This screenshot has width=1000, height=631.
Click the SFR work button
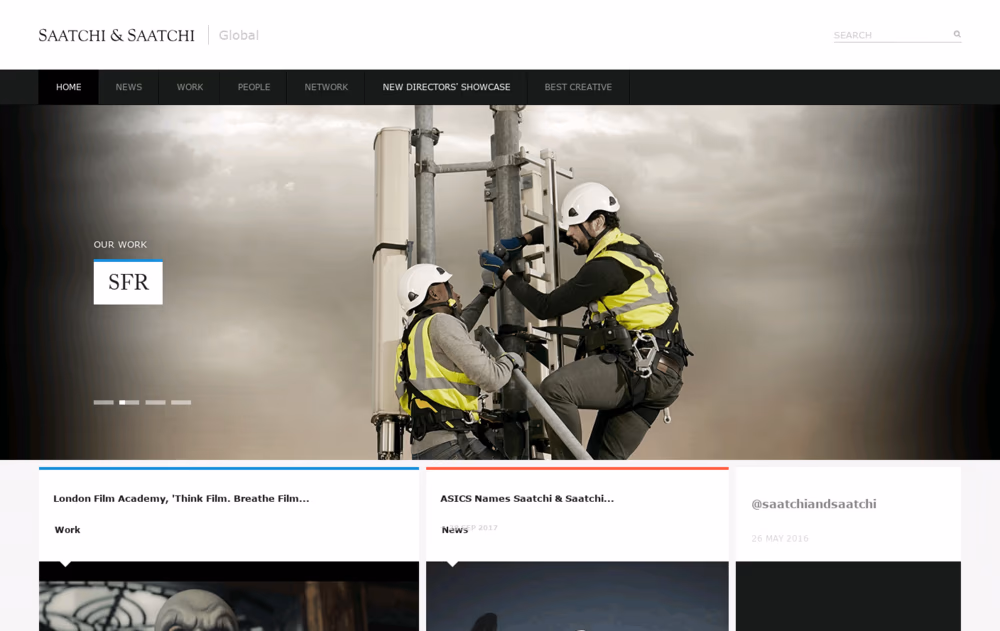coord(128,282)
